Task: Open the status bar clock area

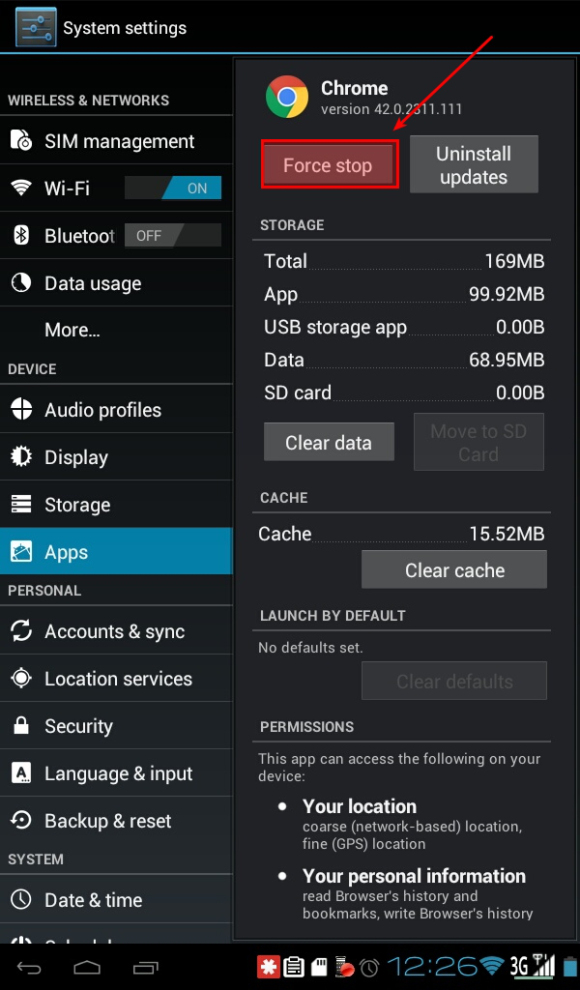Action: point(432,967)
